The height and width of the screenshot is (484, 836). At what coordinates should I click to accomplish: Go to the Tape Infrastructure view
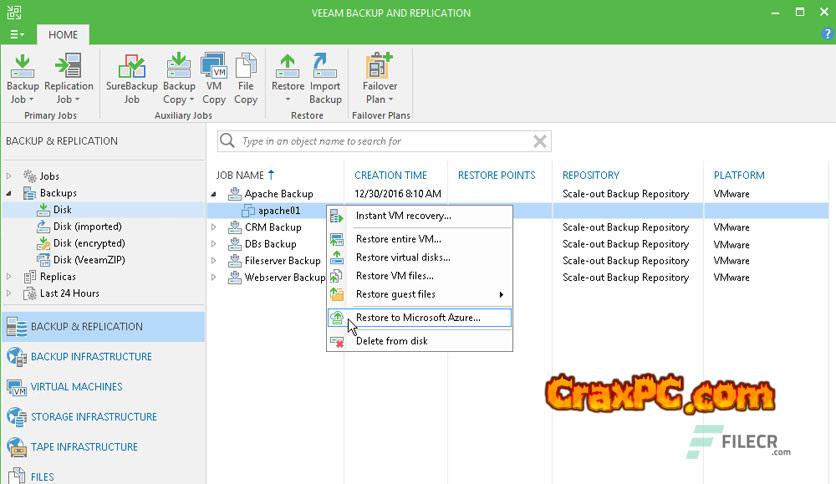(84, 447)
